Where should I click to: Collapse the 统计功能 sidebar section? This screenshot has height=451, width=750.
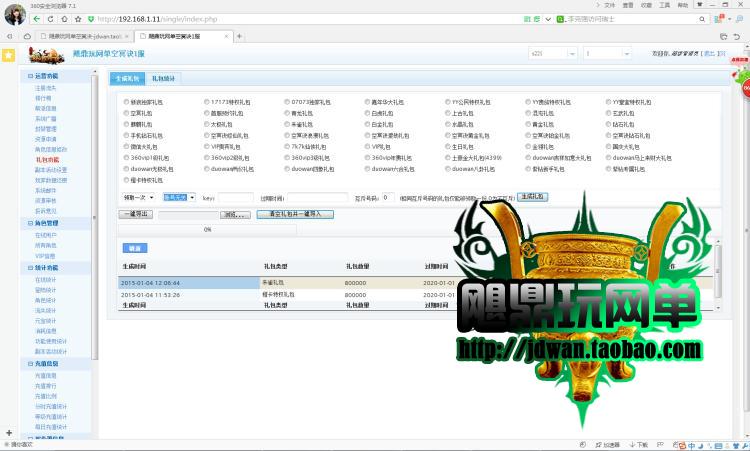click(x=30, y=268)
